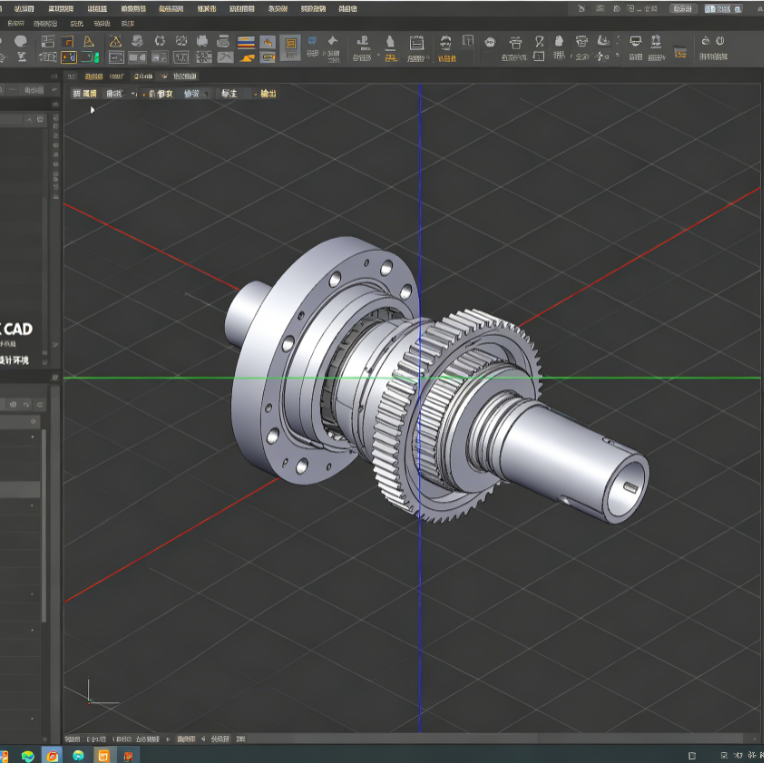Click the blue shield icon in the toolbar
This screenshot has width=764, height=763.
click(x=312, y=40)
